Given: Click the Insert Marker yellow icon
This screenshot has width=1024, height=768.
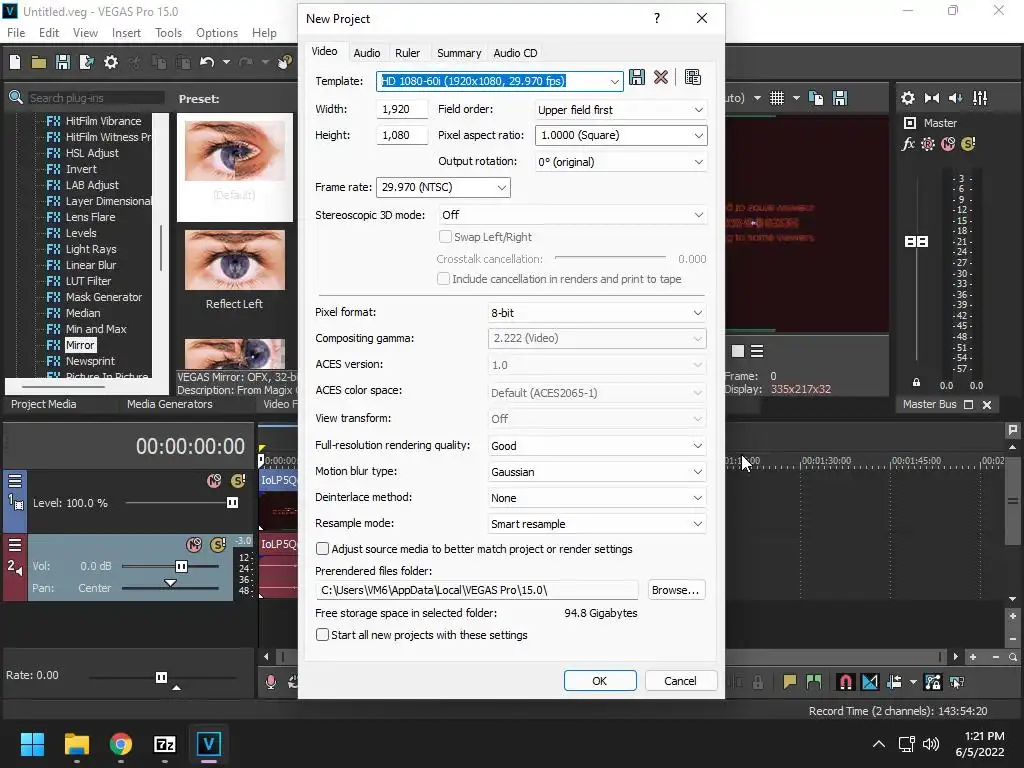Looking at the screenshot, I should [x=790, y=682].
